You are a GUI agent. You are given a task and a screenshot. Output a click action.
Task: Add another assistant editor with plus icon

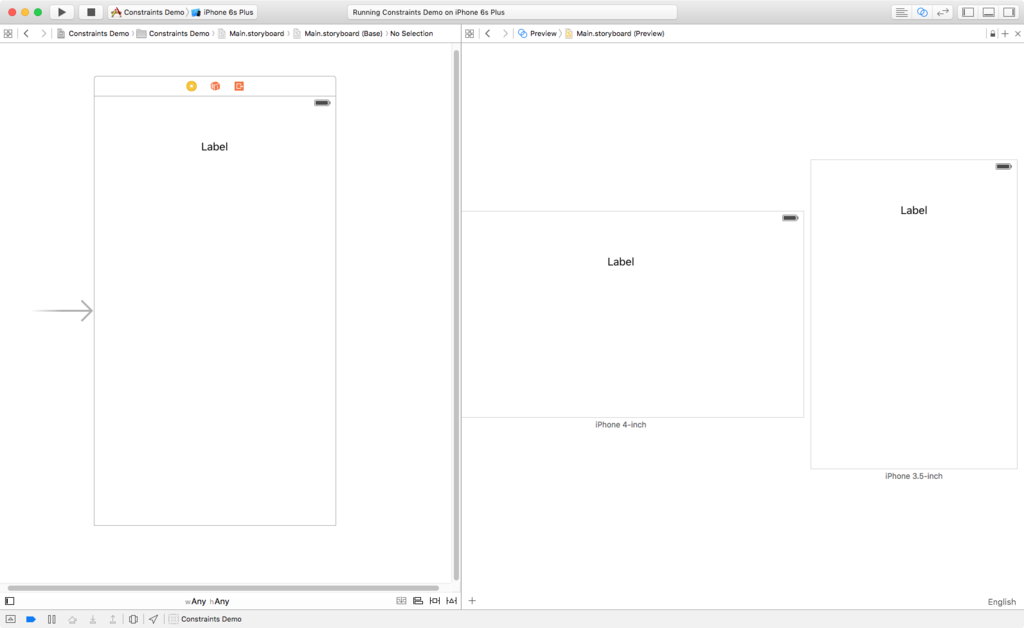tap(1005, 33)
